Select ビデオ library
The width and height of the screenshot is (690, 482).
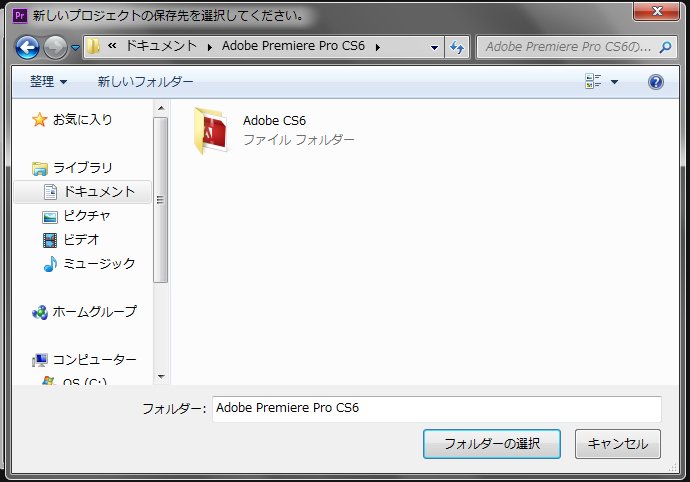[81, 239]
